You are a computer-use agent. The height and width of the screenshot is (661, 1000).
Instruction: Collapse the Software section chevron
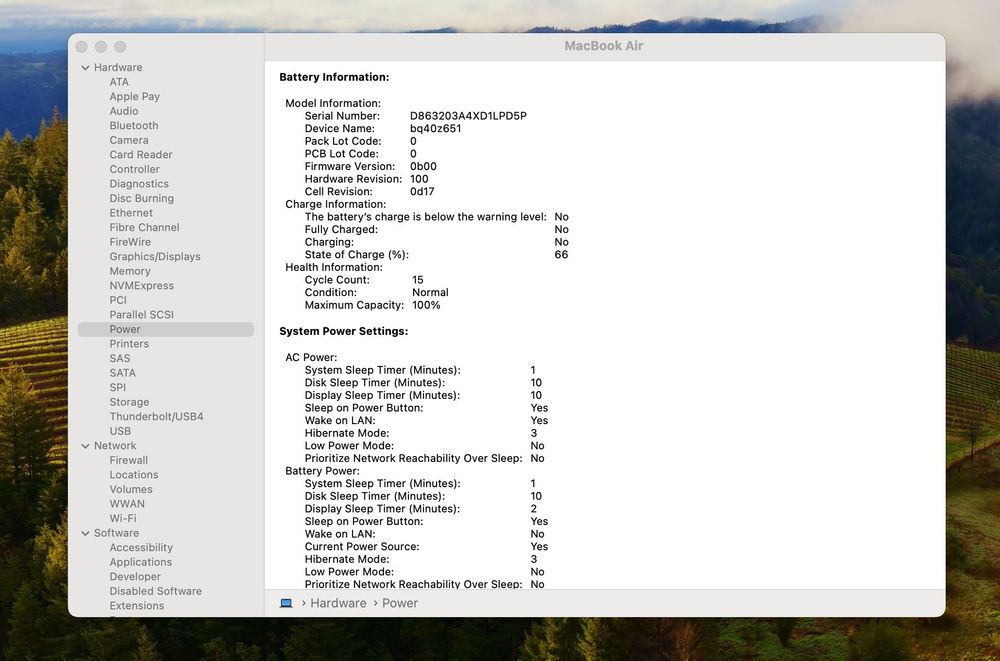pos(85,533)
